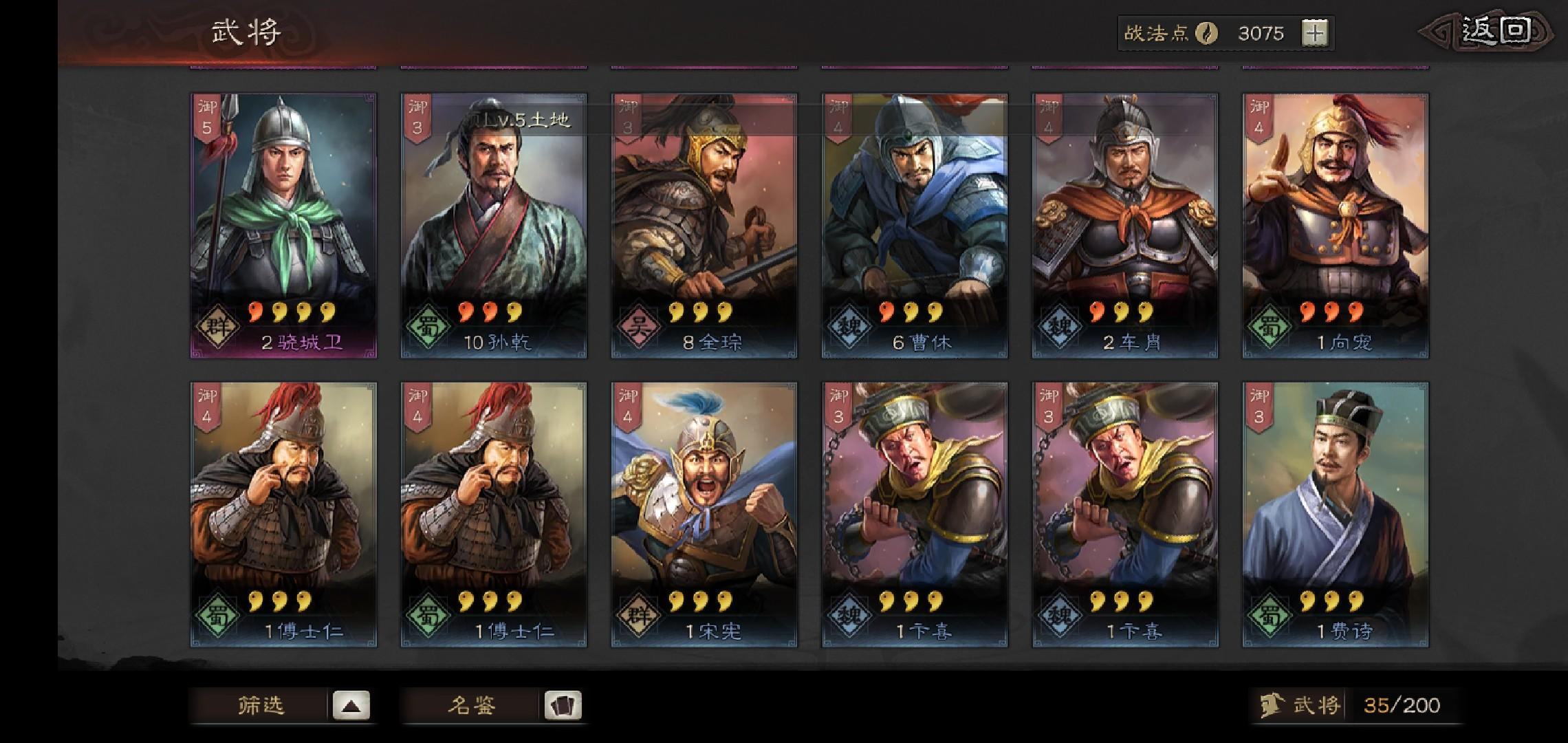Select the 宋宪 general card
This screenshot has width=1568, height=743.
click(x=704, y=515)
